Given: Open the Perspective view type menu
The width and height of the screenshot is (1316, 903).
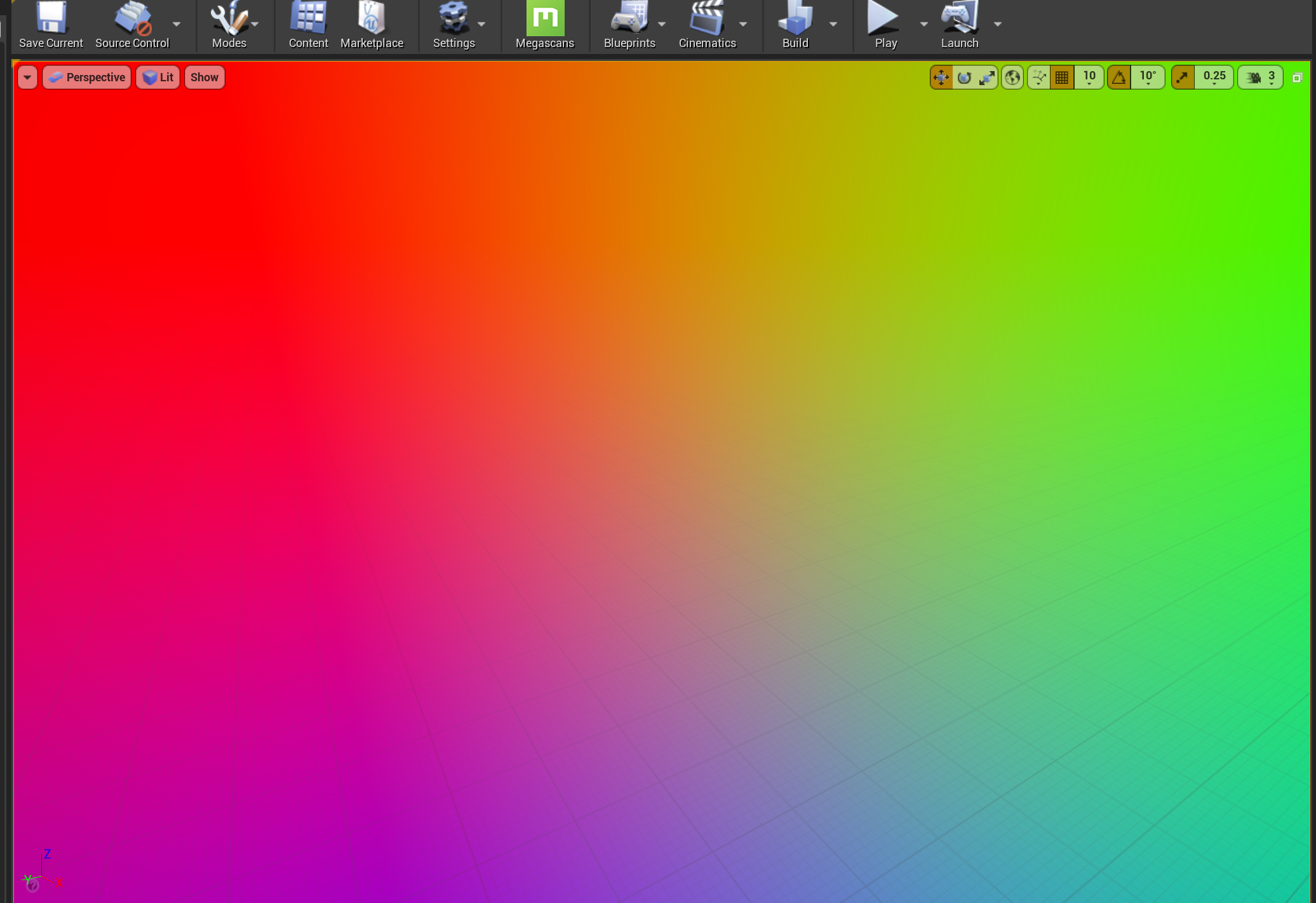Looking at the screenshot, I should click(87, 77).
